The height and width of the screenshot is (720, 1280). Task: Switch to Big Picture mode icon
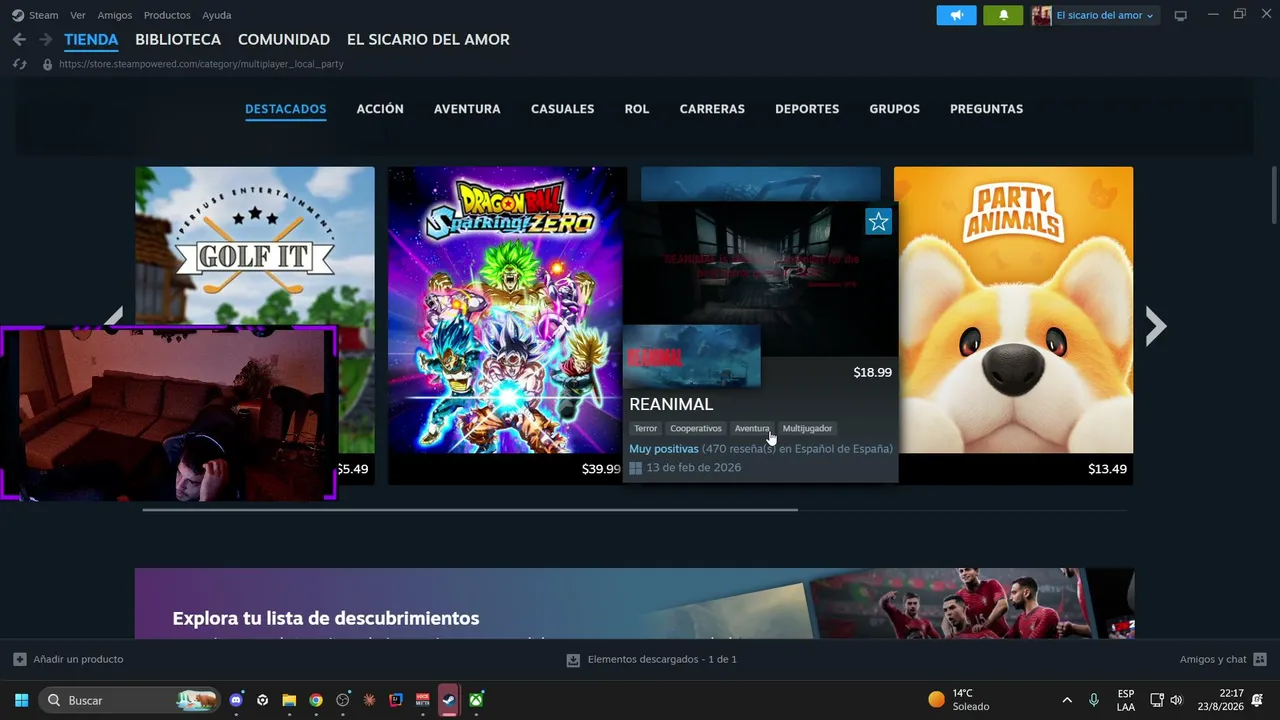[1181, 15]
